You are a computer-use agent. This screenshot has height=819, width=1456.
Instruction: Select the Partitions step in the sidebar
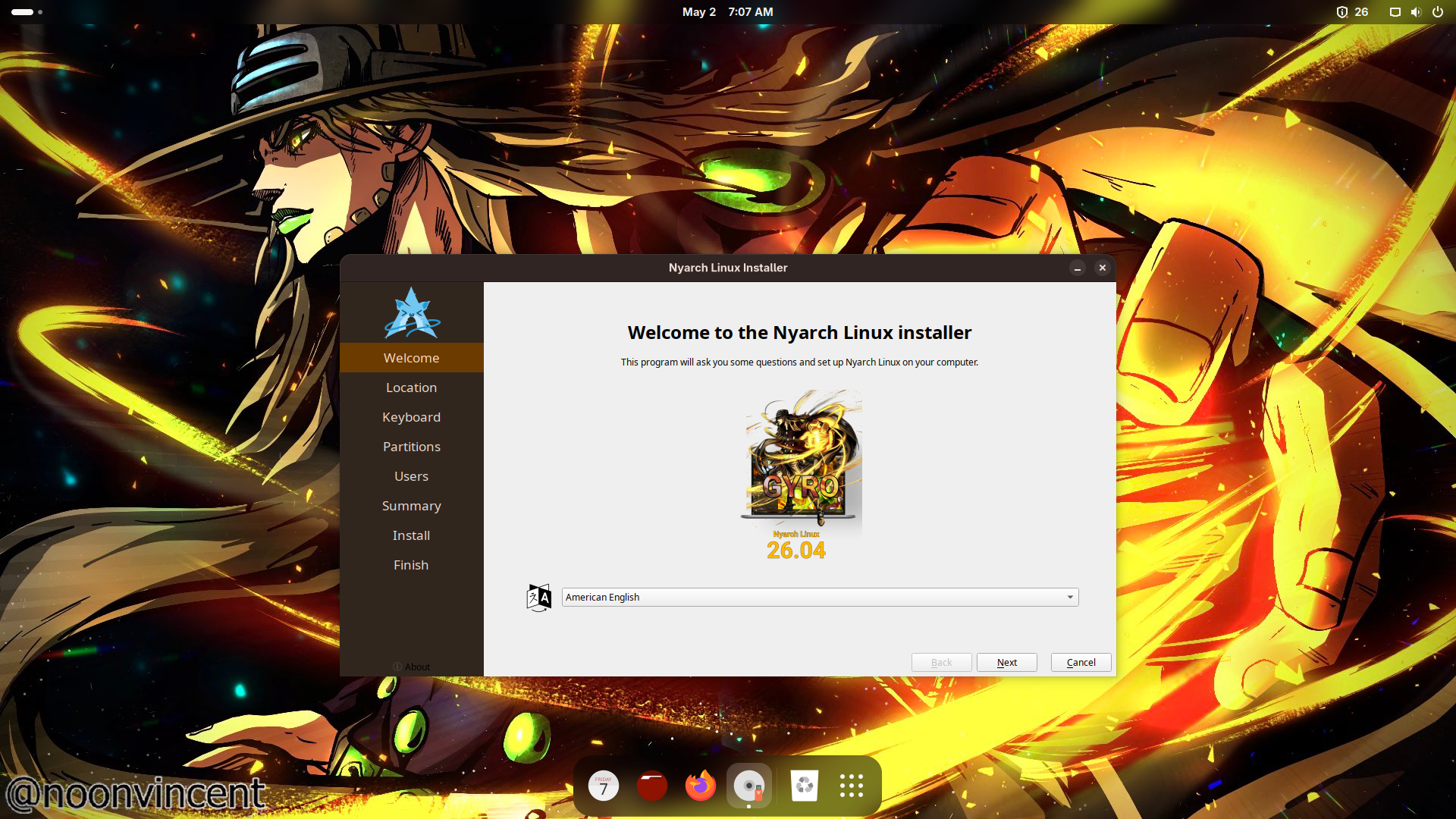click(x=412, y=447)
